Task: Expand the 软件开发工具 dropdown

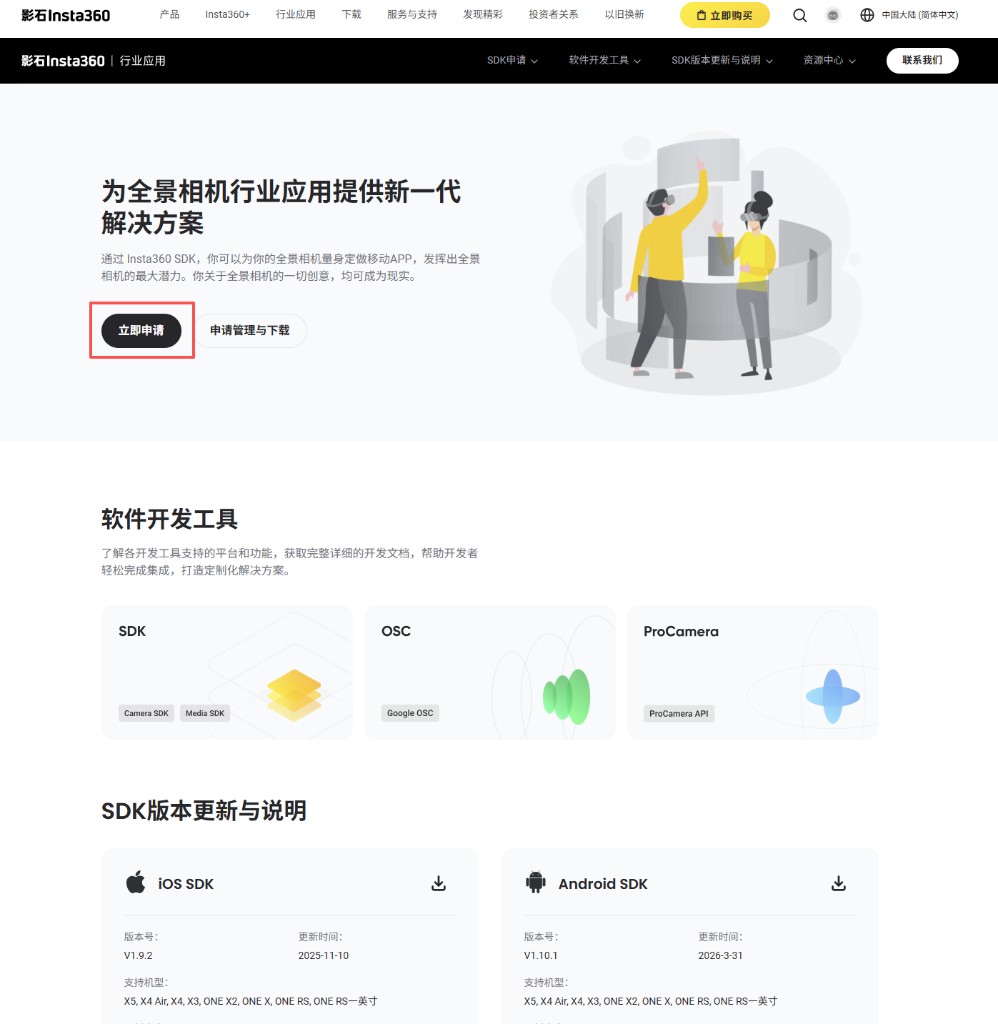Action: point(604,60)
